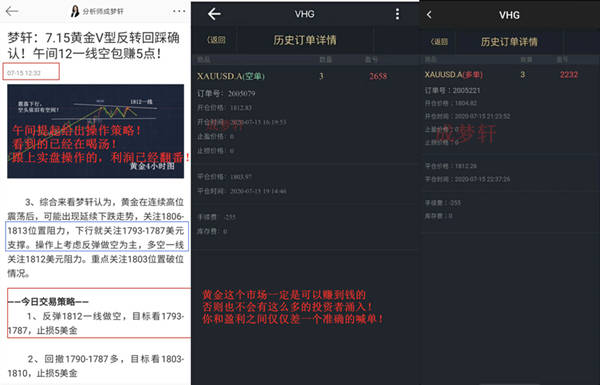Tap the back arrow in the article panel
The width and height of the screenshot is (600, 385).
[x=11, y=11]
